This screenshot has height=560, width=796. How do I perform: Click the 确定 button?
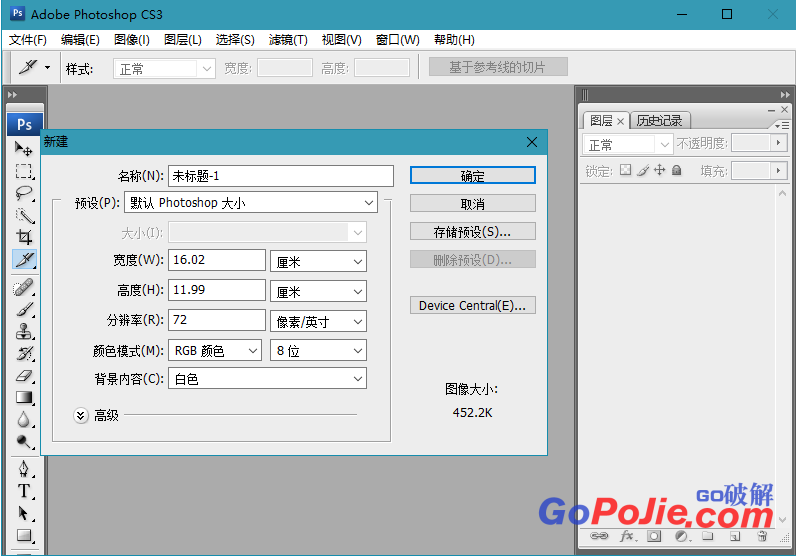click(473, 176)
